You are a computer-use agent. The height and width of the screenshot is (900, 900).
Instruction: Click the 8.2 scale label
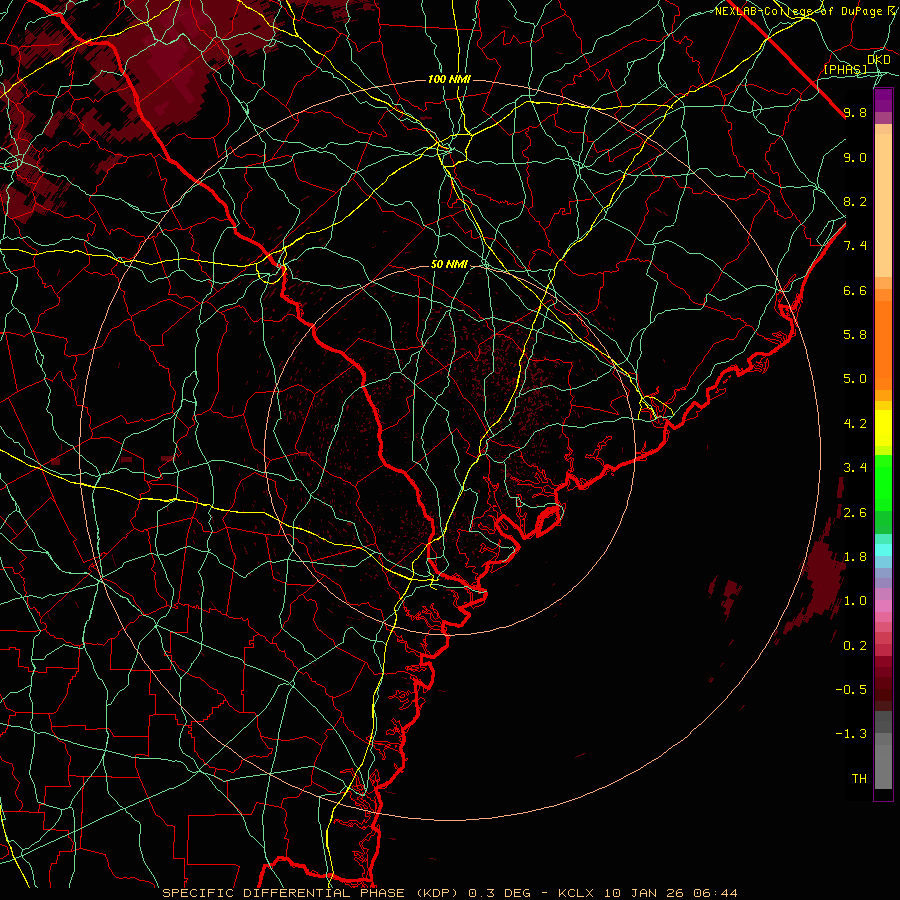coord(855,201)
